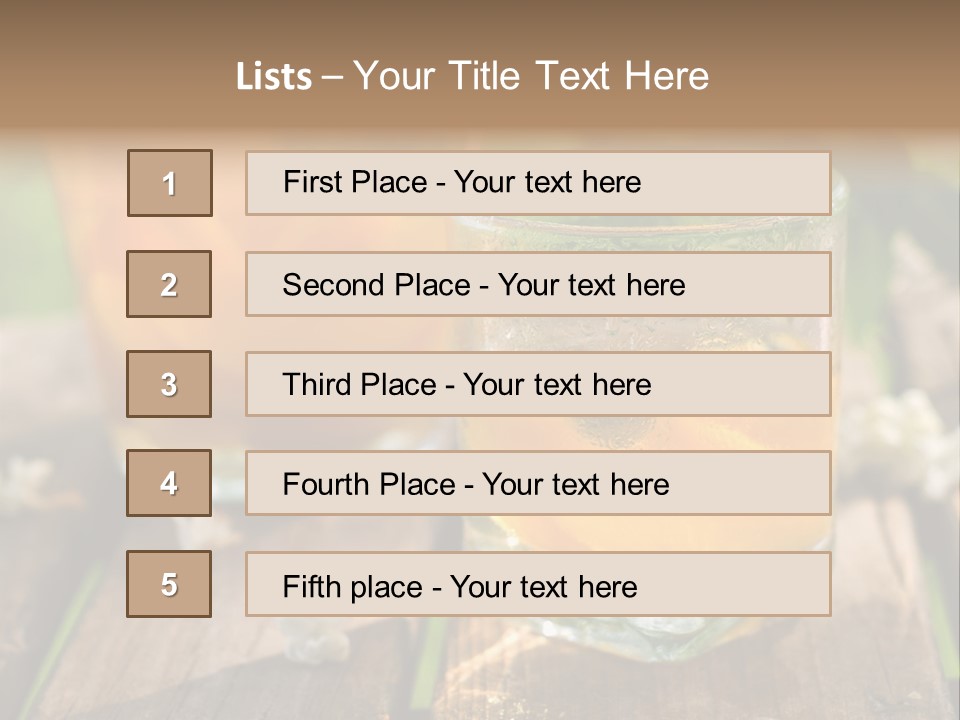Select the number 2 box
This screenshot has width=960, height=720.
pos(169,284)
